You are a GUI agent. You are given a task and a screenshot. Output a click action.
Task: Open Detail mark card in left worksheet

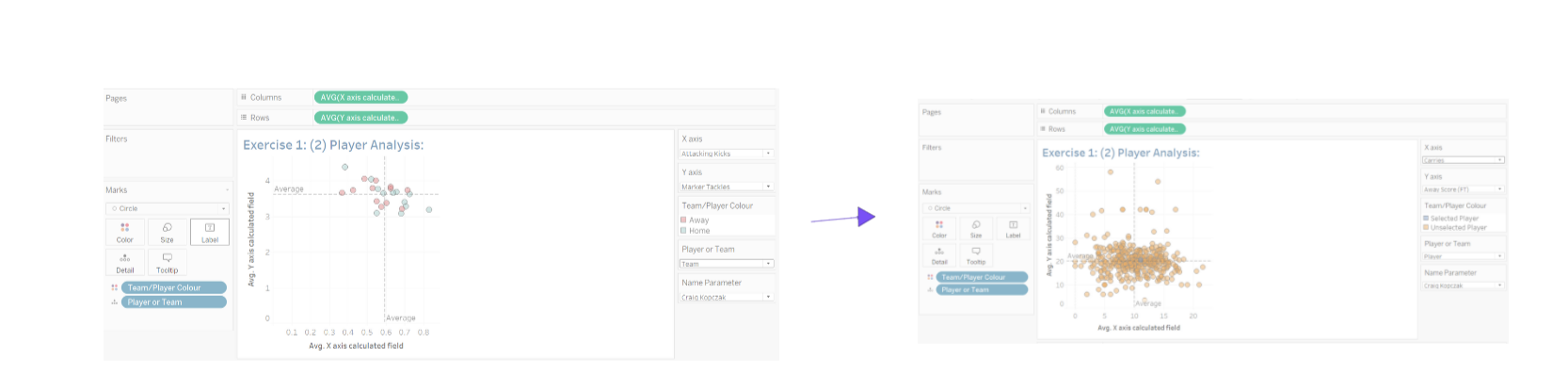pyautogui.click(x=124, y=261)
